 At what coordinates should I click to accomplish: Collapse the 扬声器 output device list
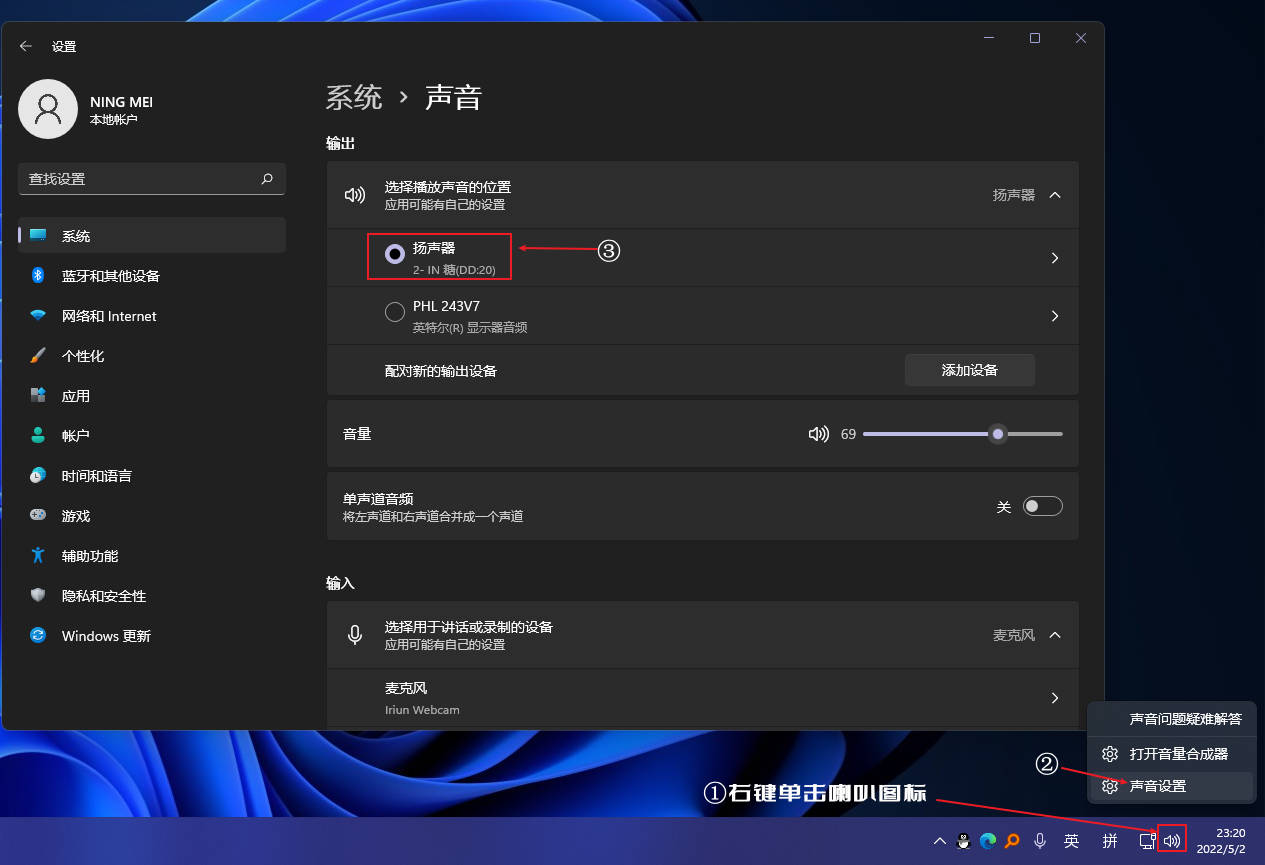[1054, 195]
